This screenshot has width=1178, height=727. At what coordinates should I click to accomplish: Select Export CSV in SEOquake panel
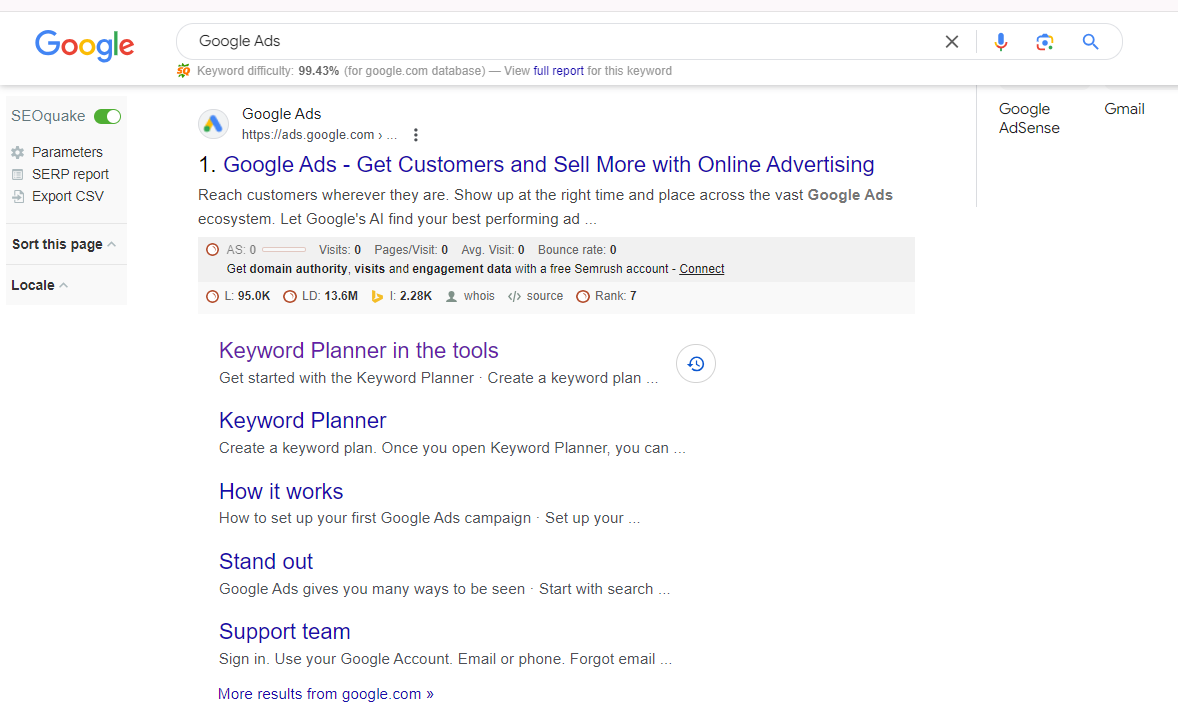click(67, 197)
